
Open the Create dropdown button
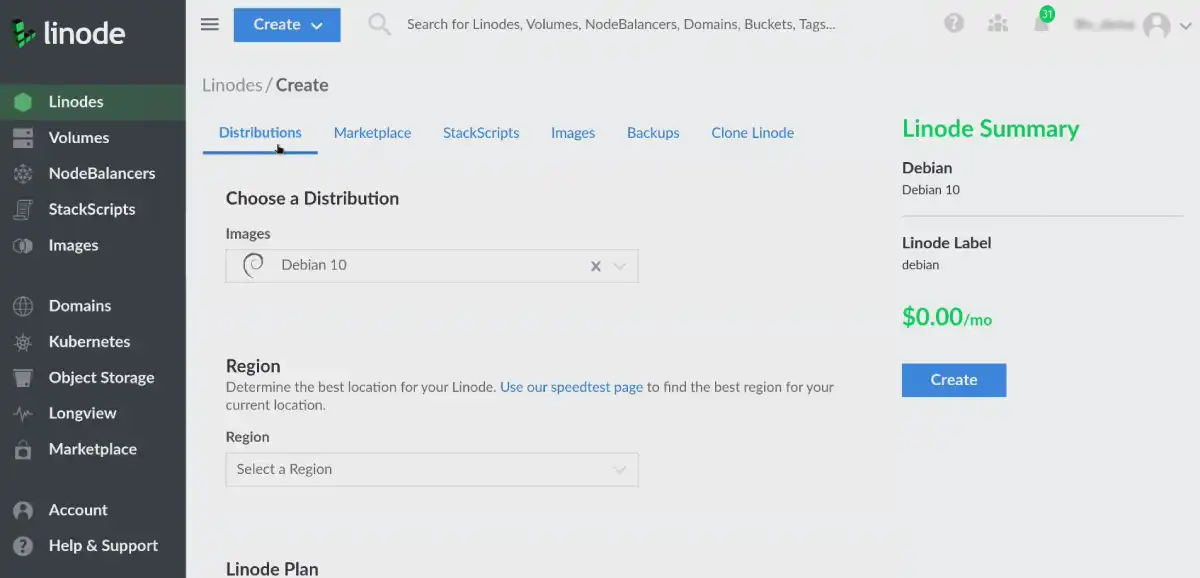287,25
